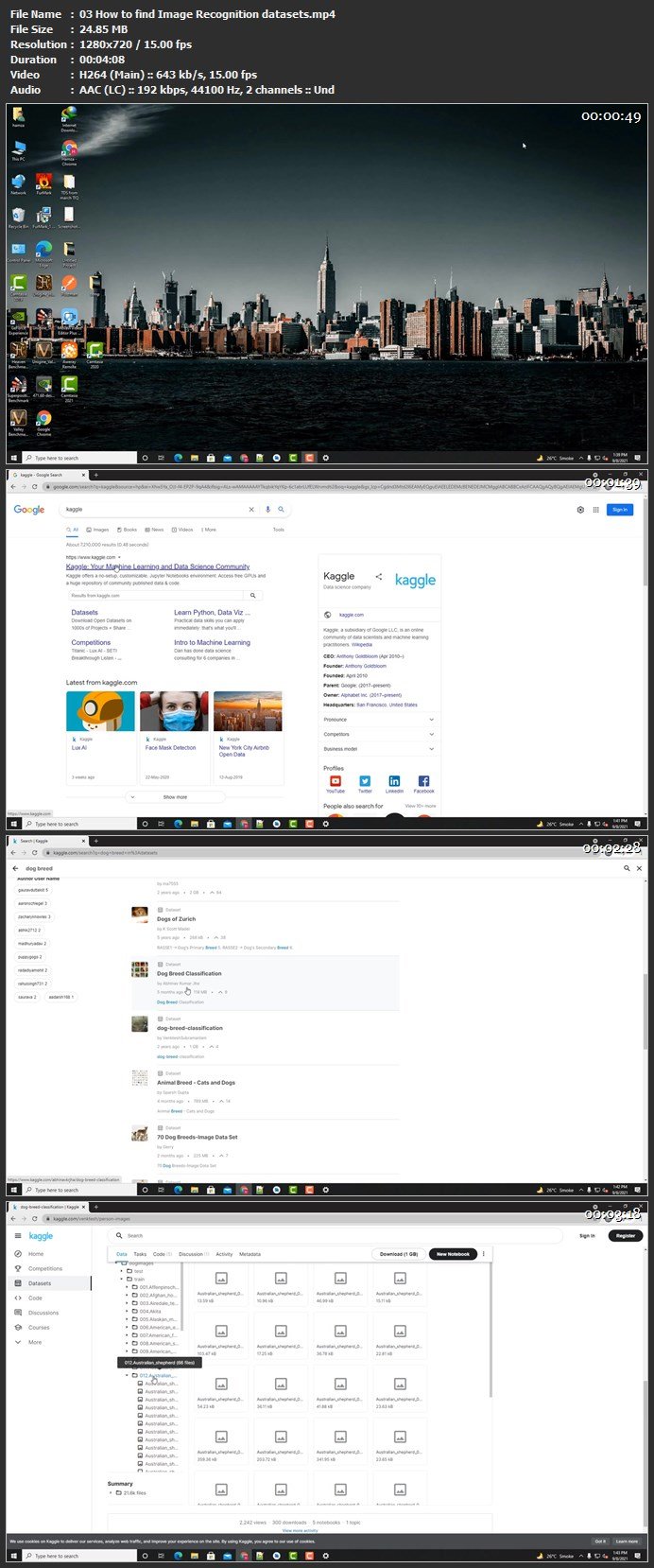Open the News tab in Google results
The image size is (654, 1568).
coord(155,530)
